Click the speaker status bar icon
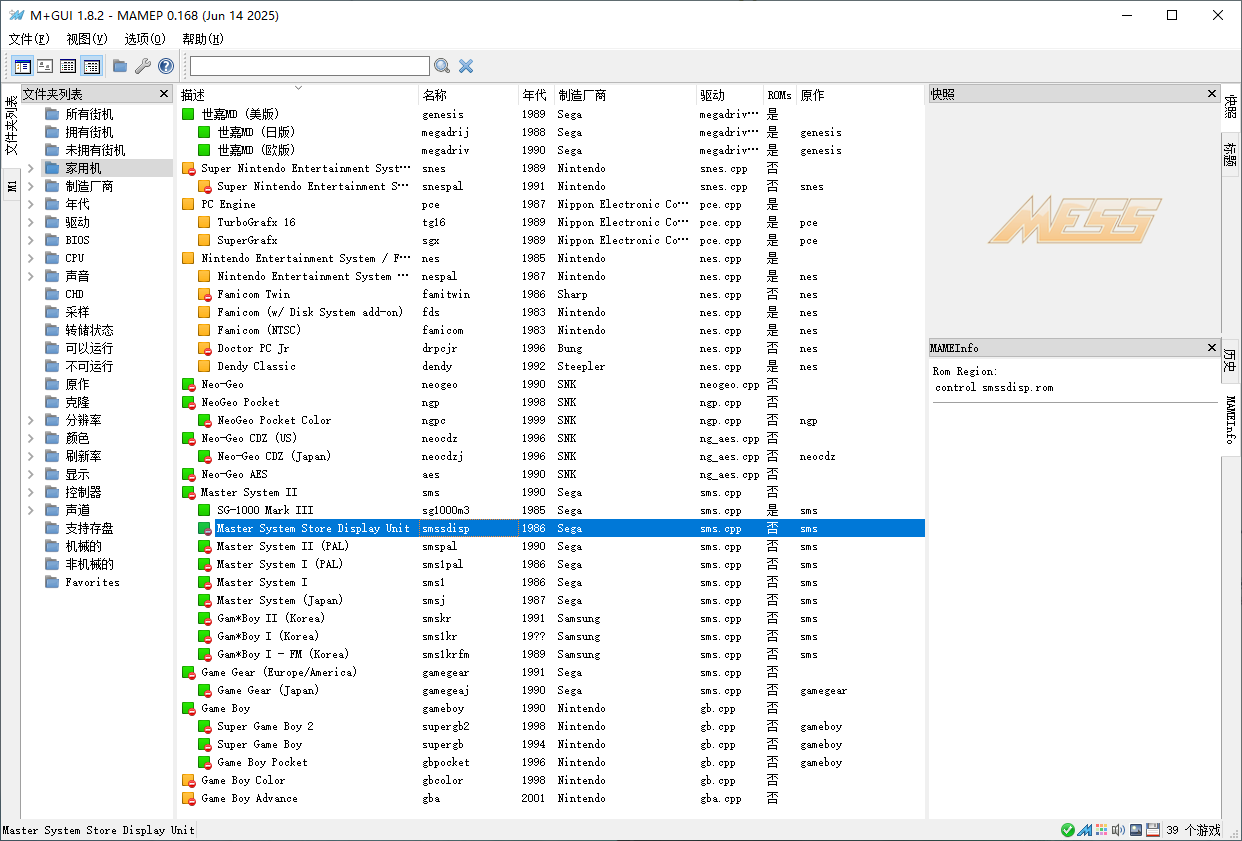Screen dimensions: 1242x841 [x=1118, y=830]
